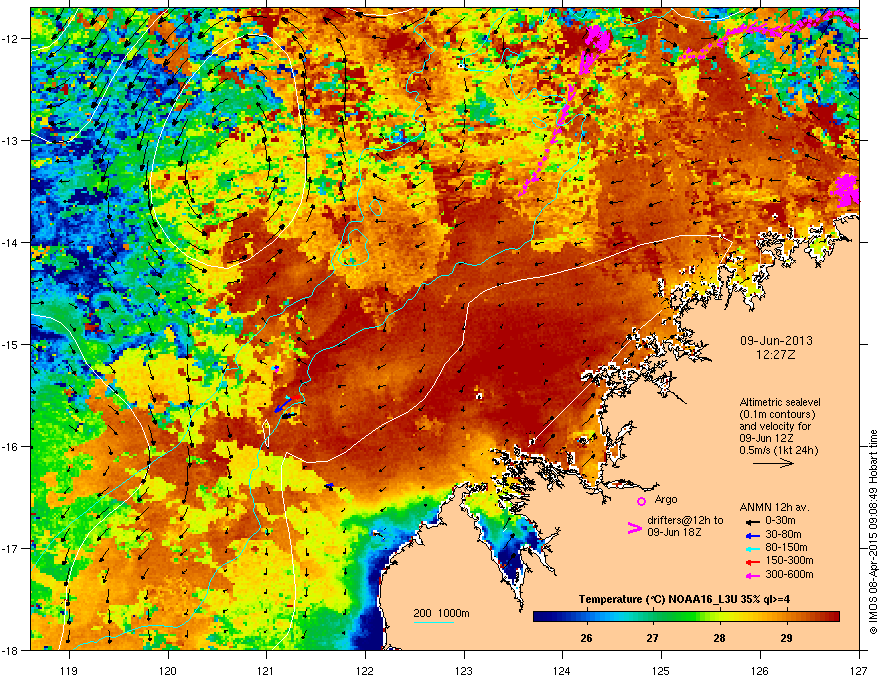
Task: Click the colorbar tick label '26'
Action: click(x=586, y=638)
